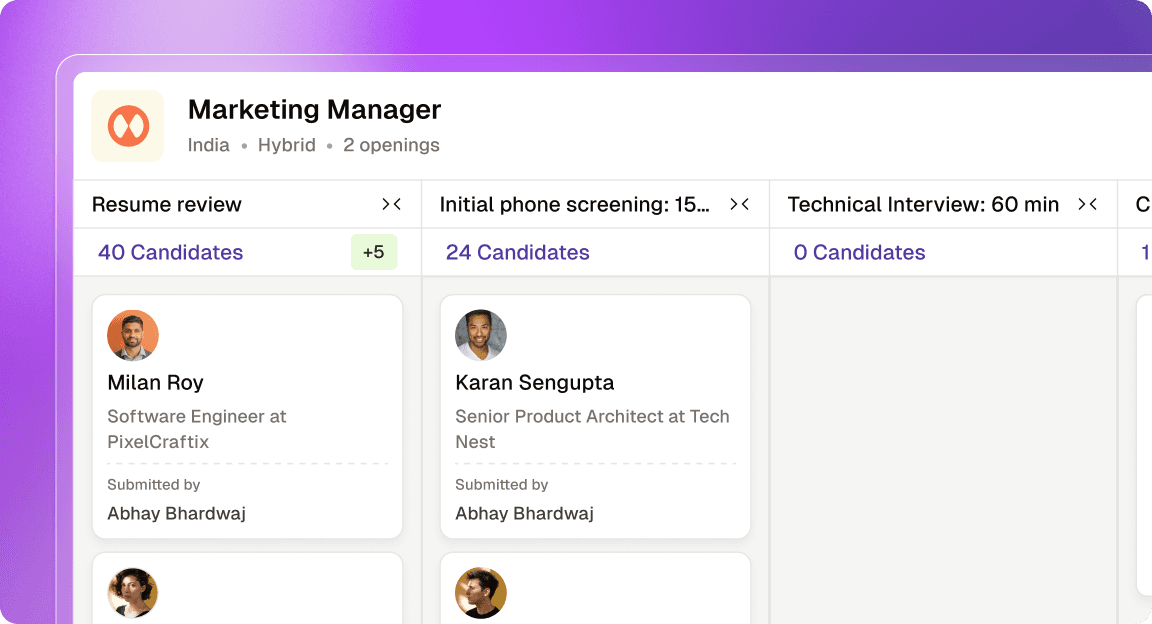The image size is (1152, 624).
Task: Click Abhay Bhardwaj under Milan Roy's card
Action: pyautogui.click(x=176, y=513)
